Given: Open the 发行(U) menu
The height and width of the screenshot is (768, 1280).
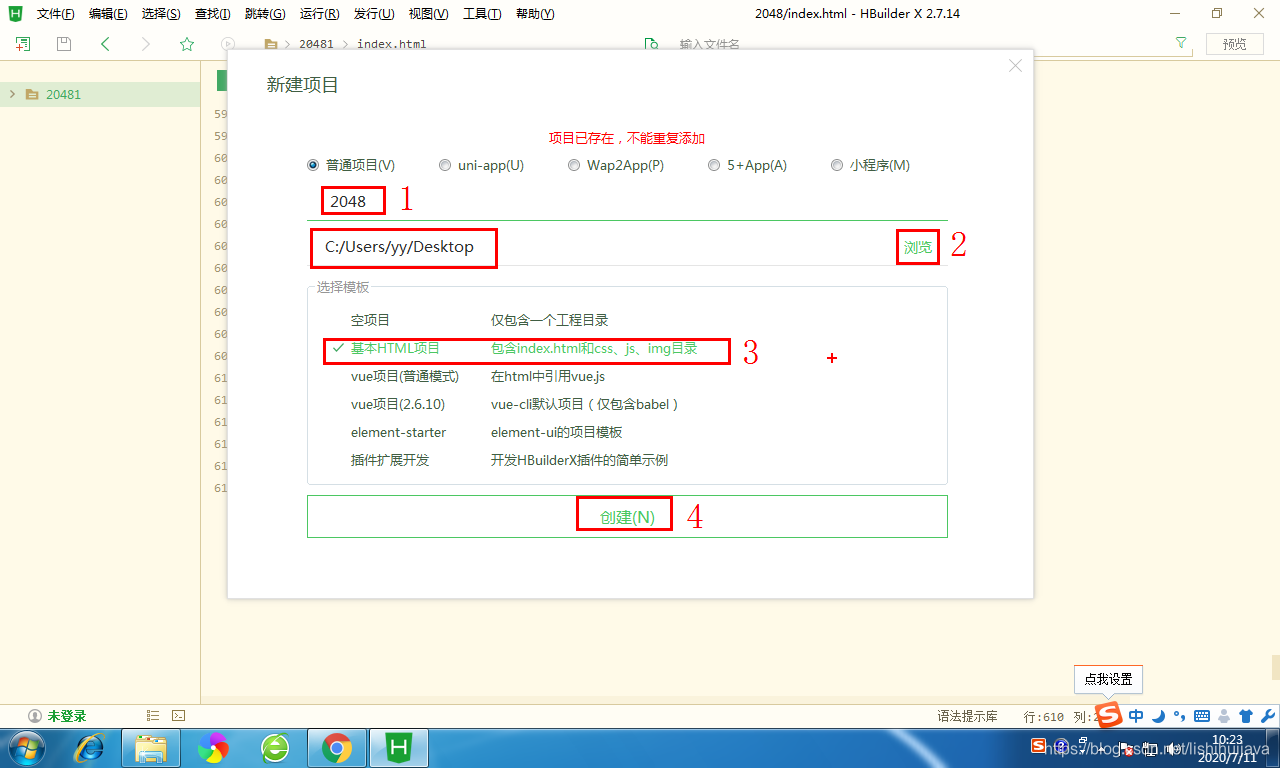Looking at the screenshot, I should click(373, 14).
